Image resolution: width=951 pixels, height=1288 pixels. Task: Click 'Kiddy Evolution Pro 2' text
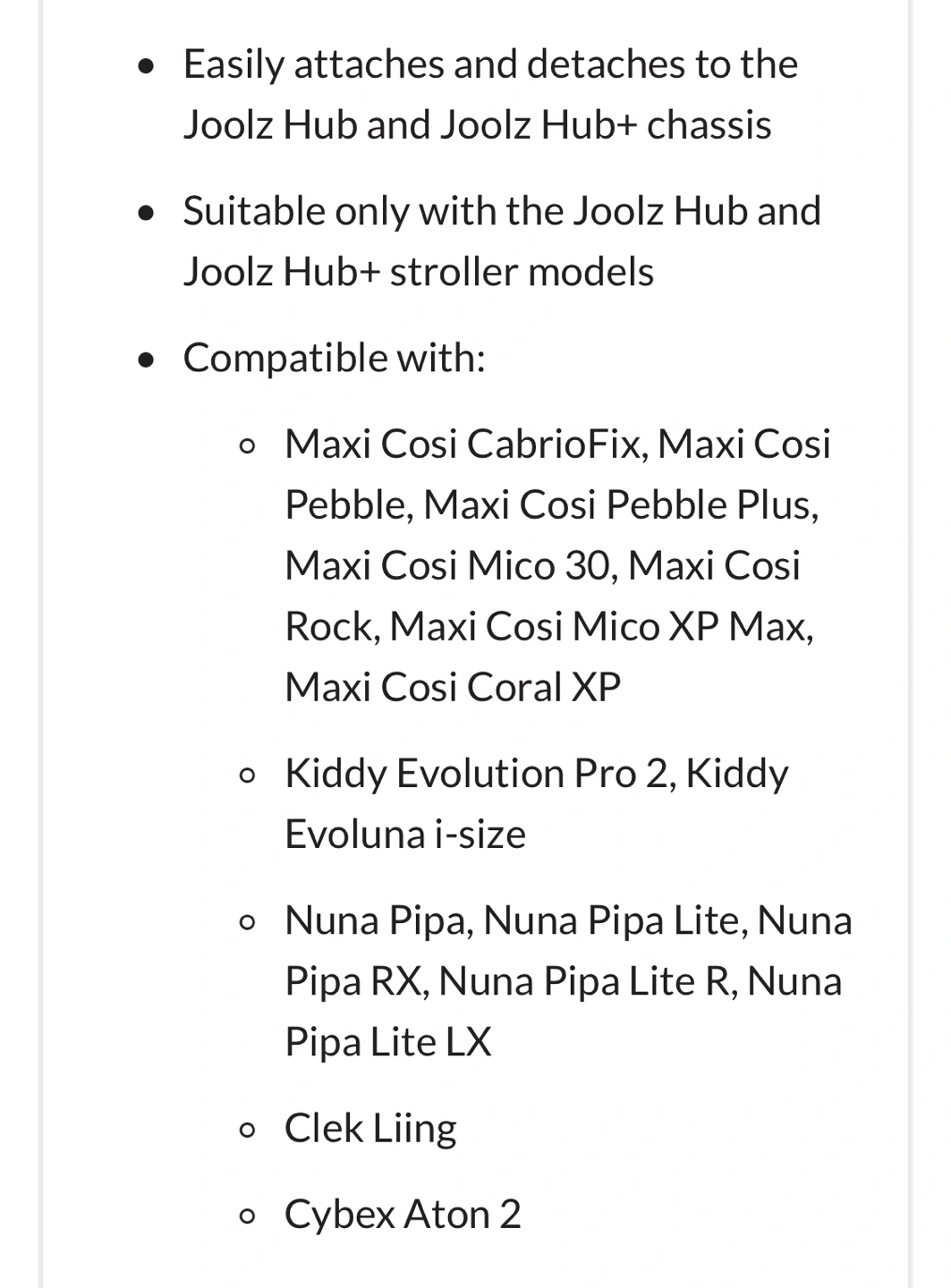tap(481, 775)
